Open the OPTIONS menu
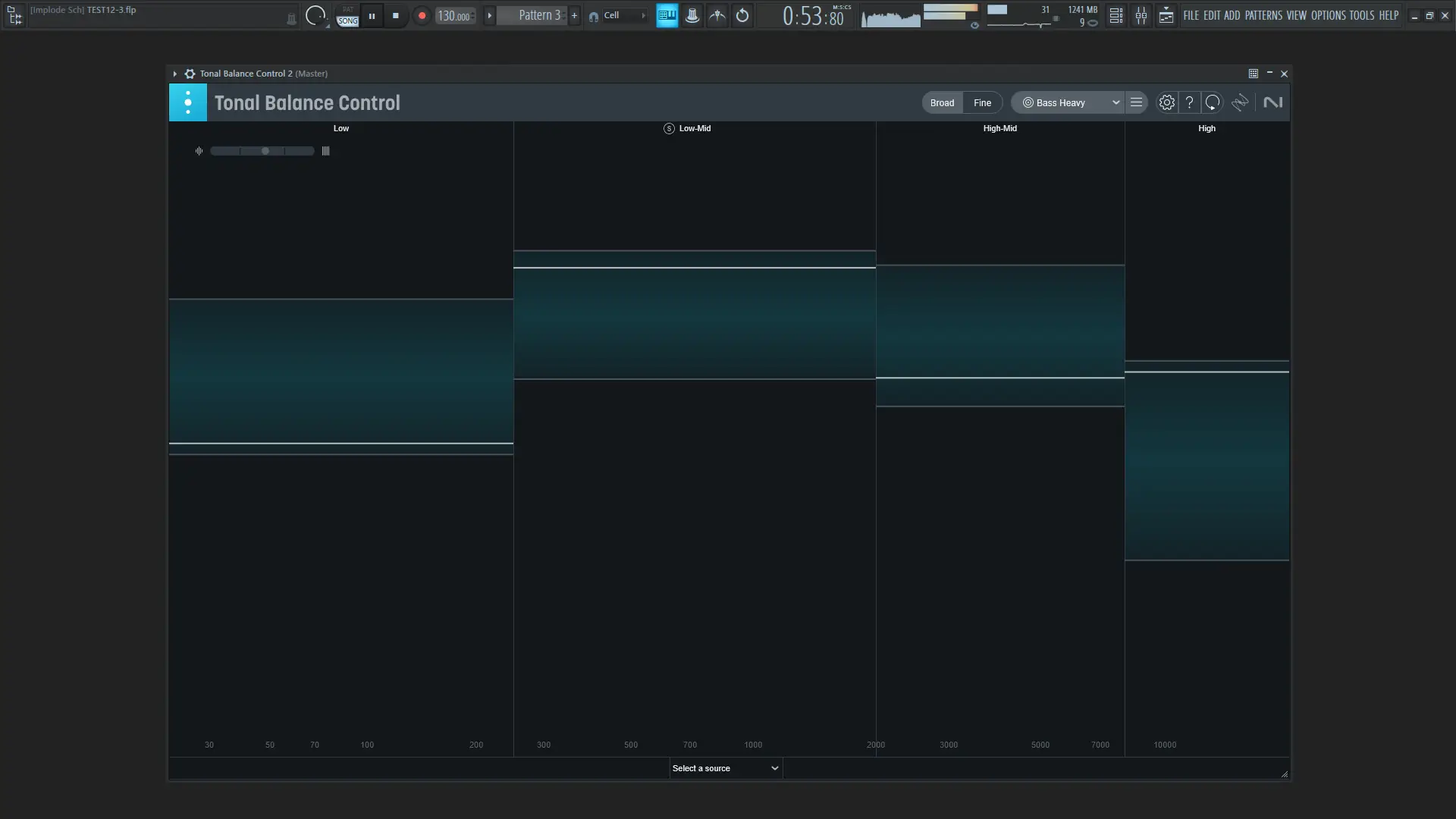 coord(1328,15)
